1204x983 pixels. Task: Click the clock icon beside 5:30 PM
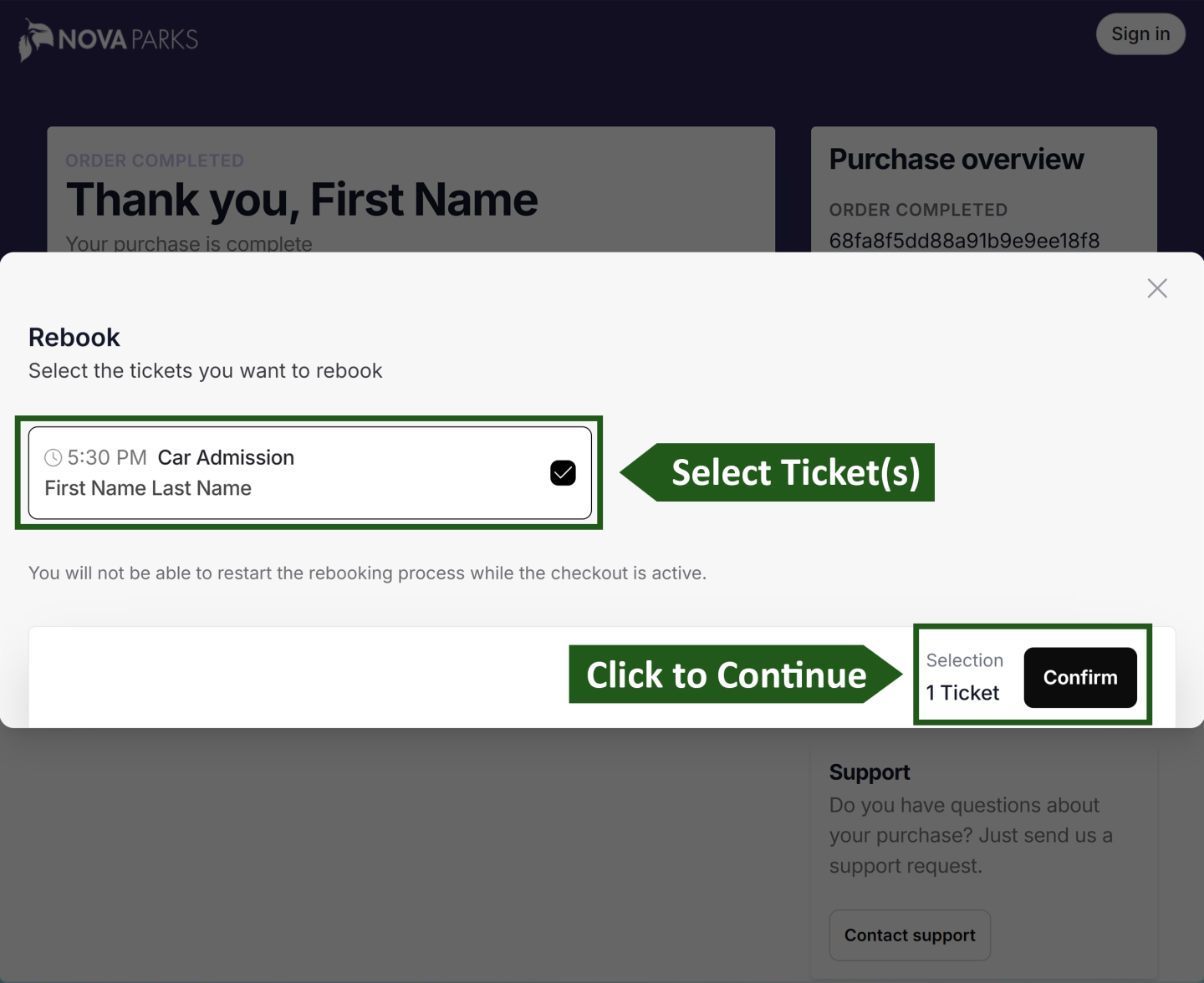pyautogui.click(x=53, y=457)
